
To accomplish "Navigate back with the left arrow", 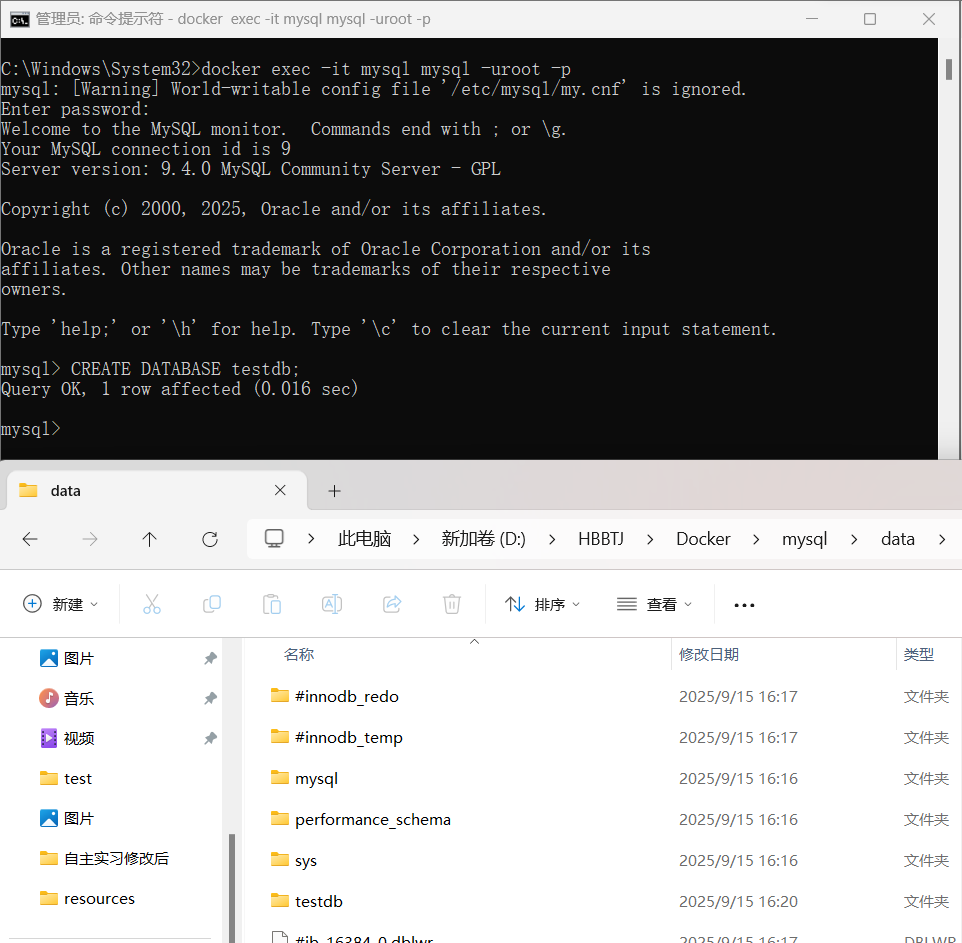I will [x=30, y=539].
